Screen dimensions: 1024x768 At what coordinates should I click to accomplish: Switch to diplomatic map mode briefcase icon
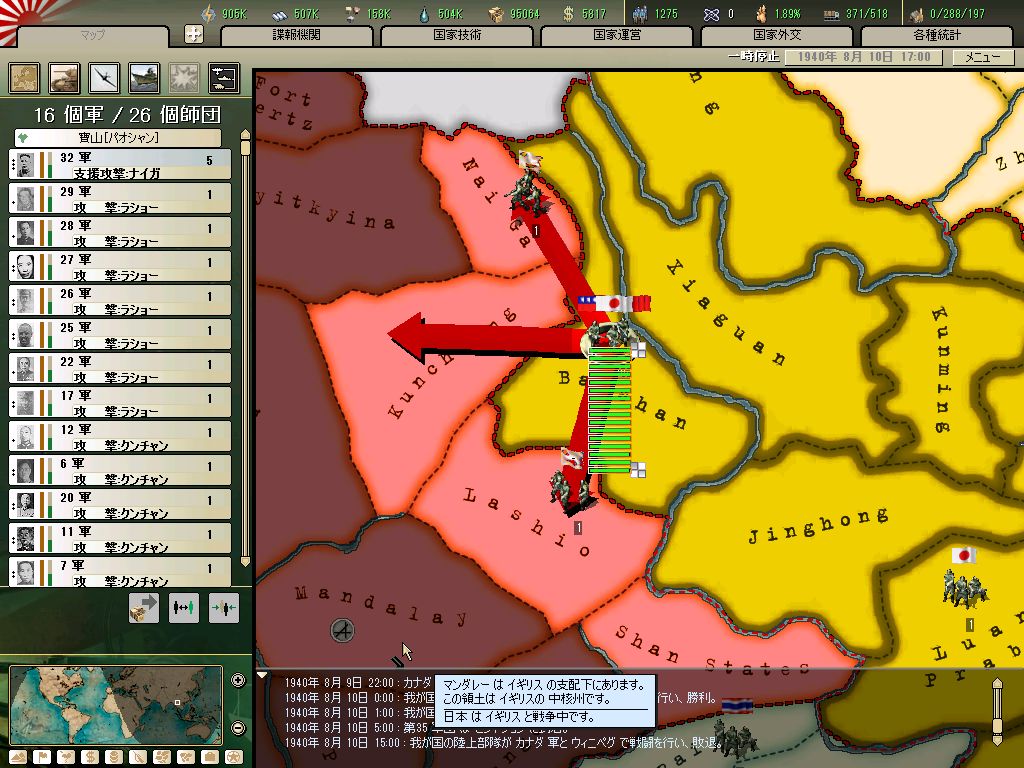tap(210, 758)
